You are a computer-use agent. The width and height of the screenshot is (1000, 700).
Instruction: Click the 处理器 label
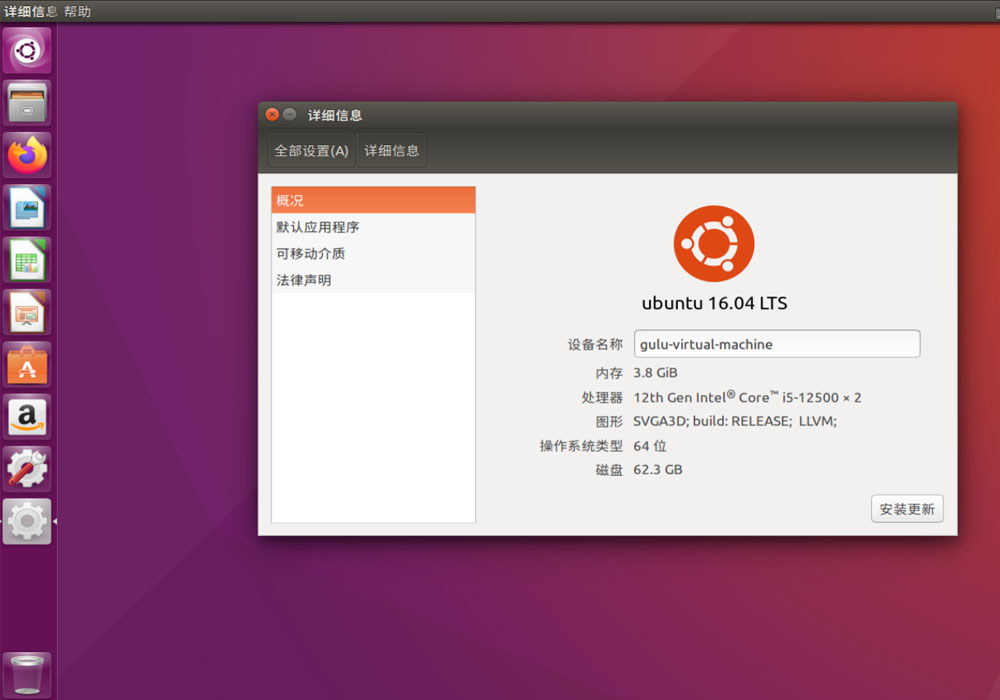[x=602, y=398]
